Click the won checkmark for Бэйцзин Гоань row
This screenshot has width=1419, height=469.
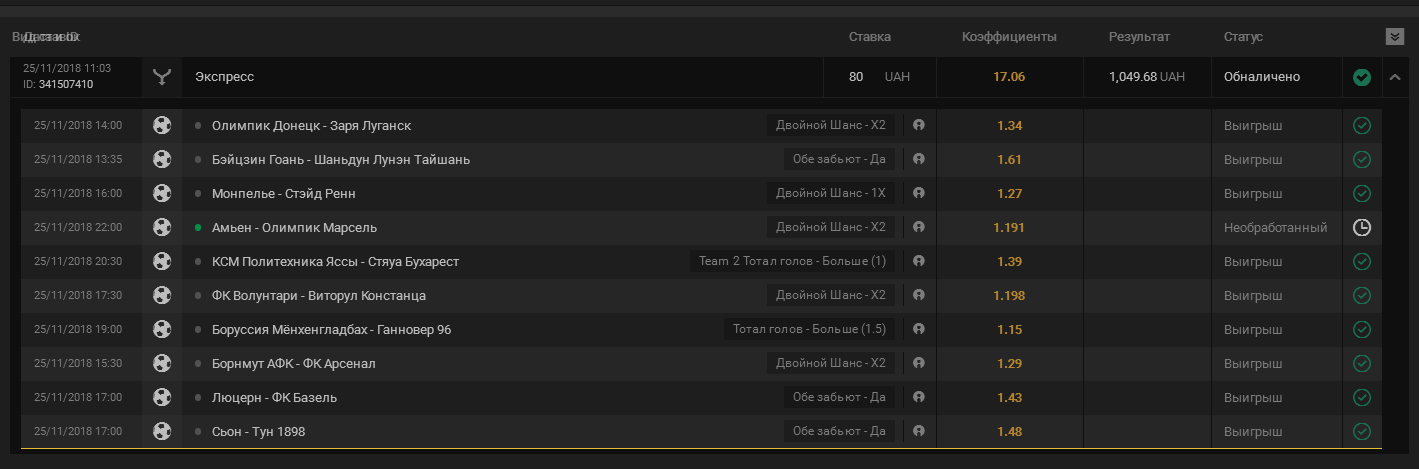(x=1361, y=160)
